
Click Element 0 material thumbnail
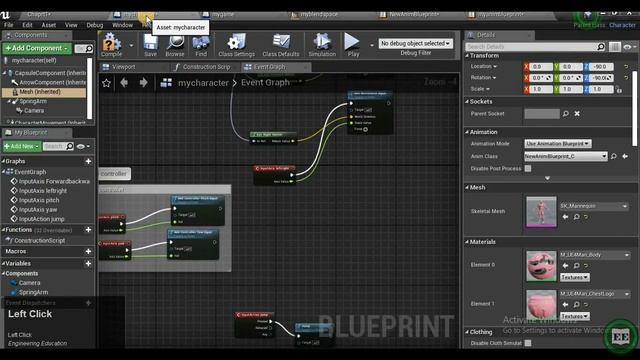pos(541,266)
